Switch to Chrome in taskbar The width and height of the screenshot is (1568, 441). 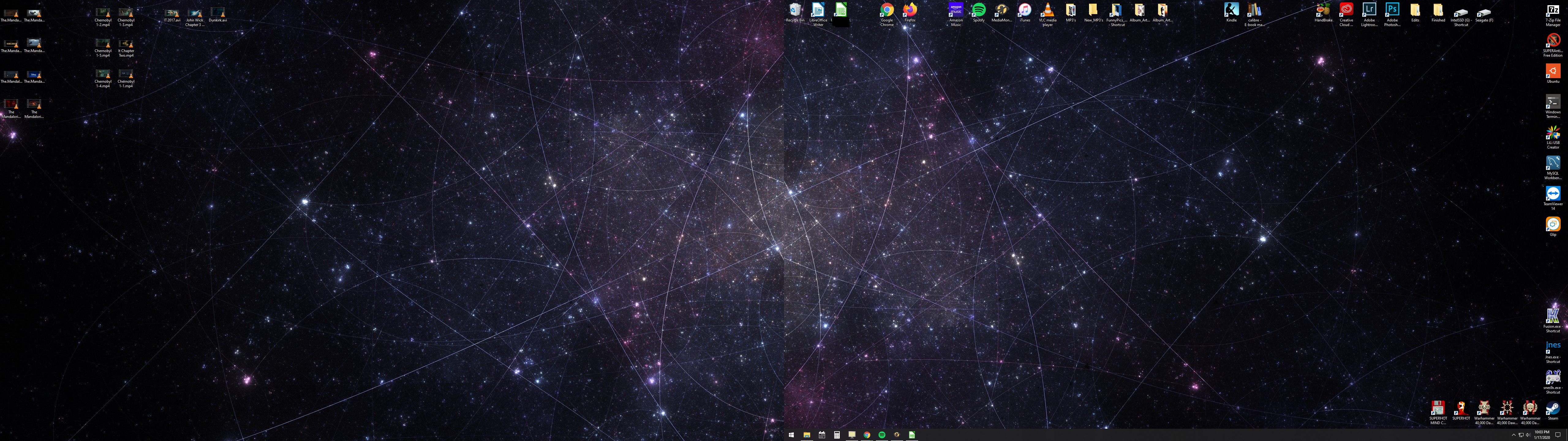pos(867,435)
